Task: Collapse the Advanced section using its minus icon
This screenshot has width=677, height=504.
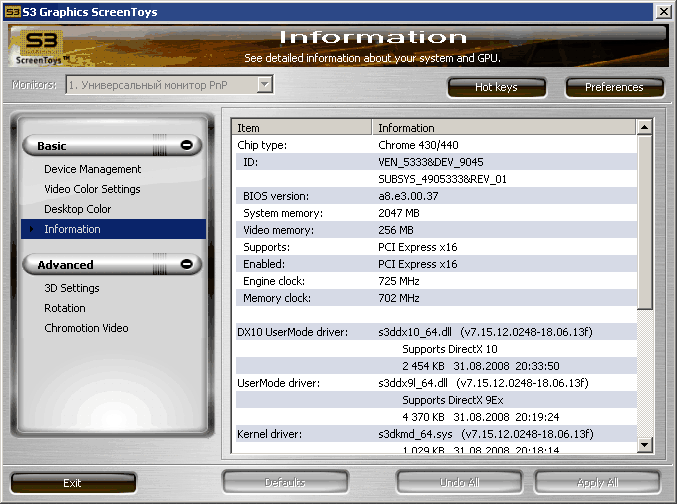Action: [x=187, y=264]
